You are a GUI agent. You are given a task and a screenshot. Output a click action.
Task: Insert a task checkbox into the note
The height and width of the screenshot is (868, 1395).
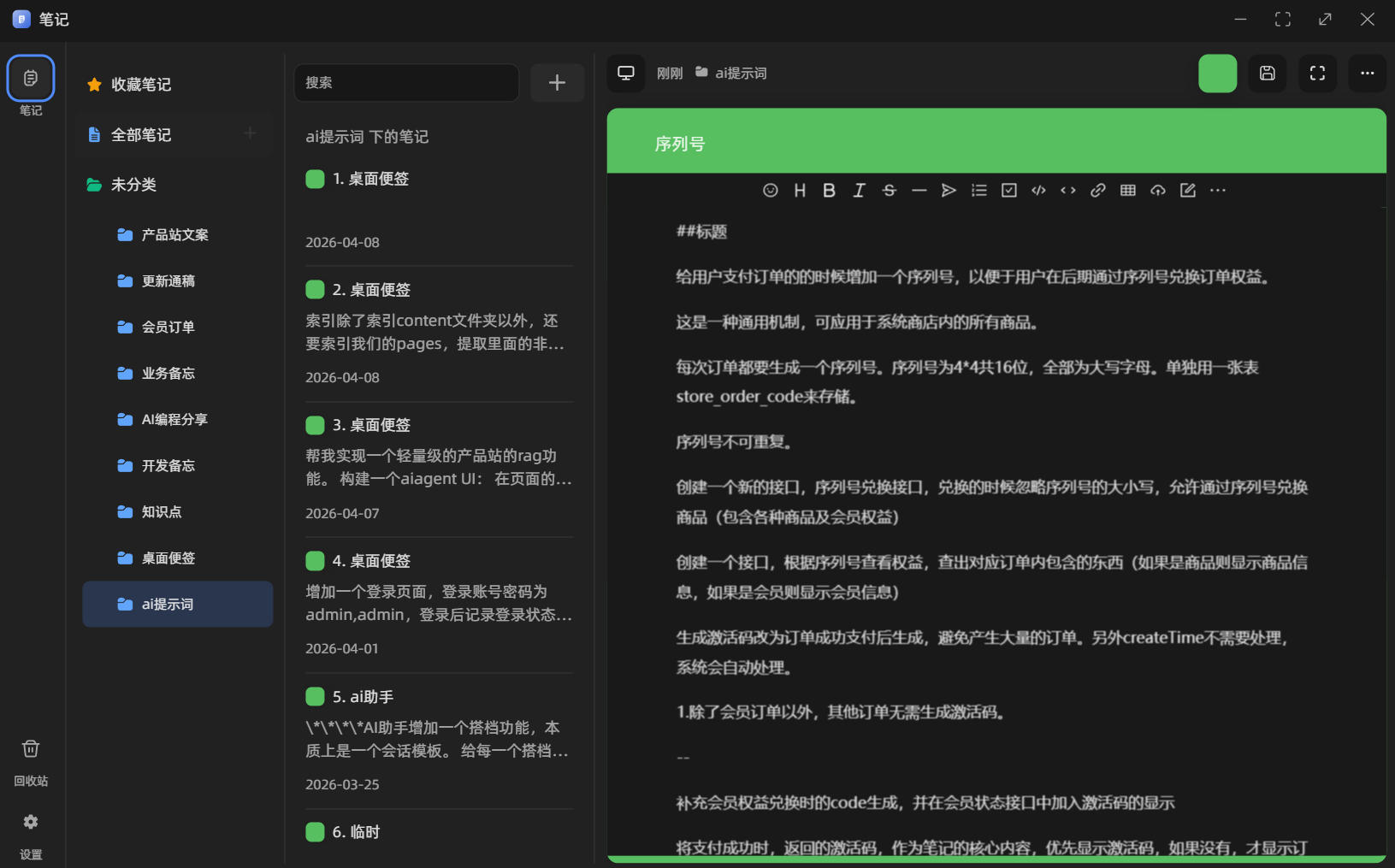coord(1008,190)
